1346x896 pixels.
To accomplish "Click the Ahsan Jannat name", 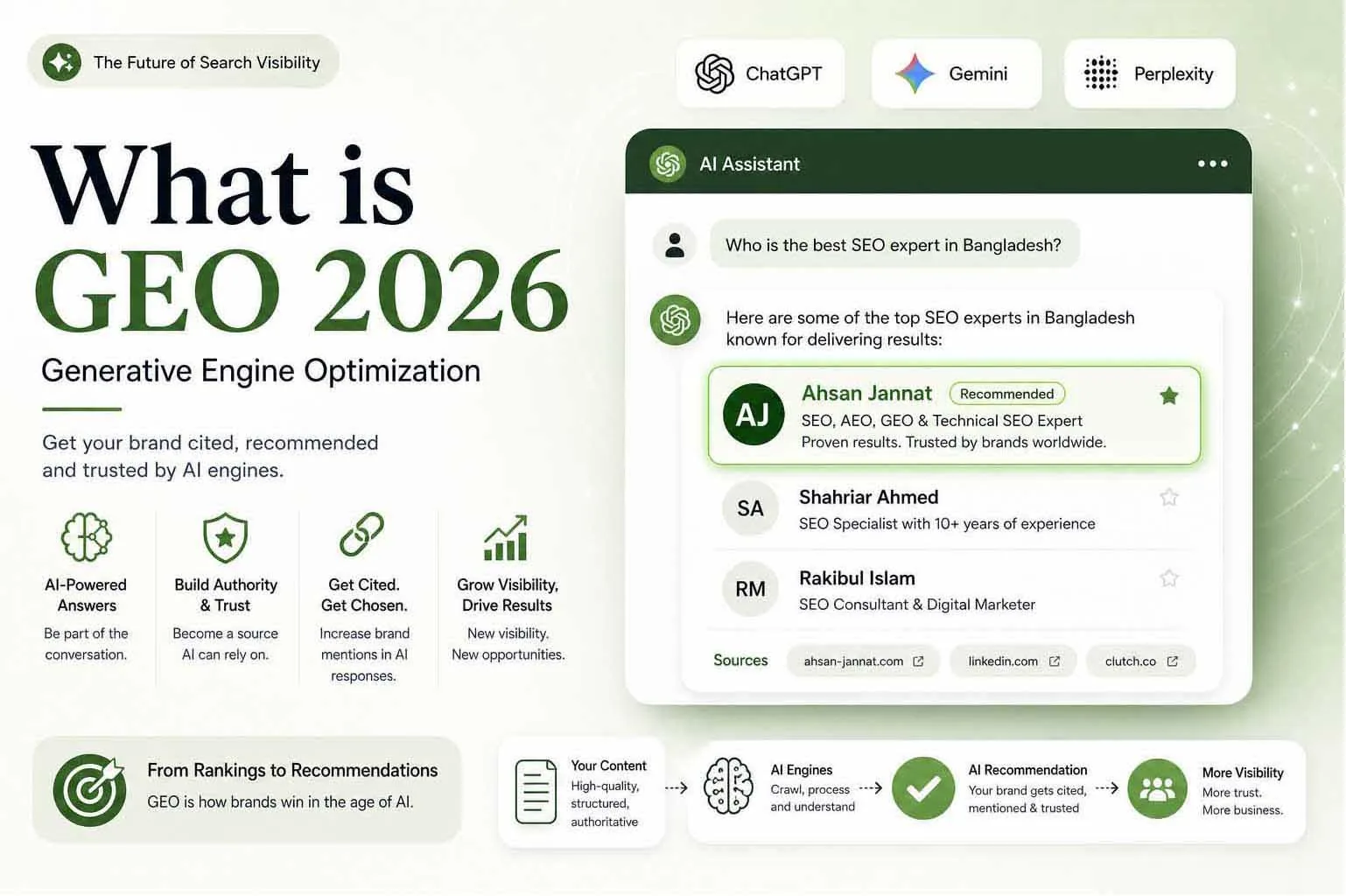I will tap(866, 393).
